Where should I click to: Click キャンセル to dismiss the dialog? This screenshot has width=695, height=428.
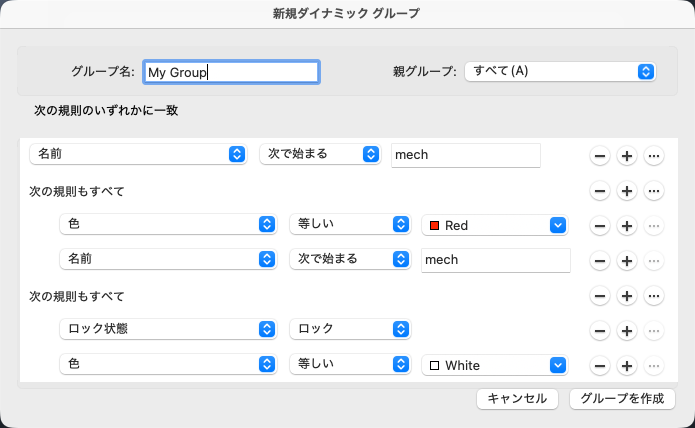[x=517, y=398]
